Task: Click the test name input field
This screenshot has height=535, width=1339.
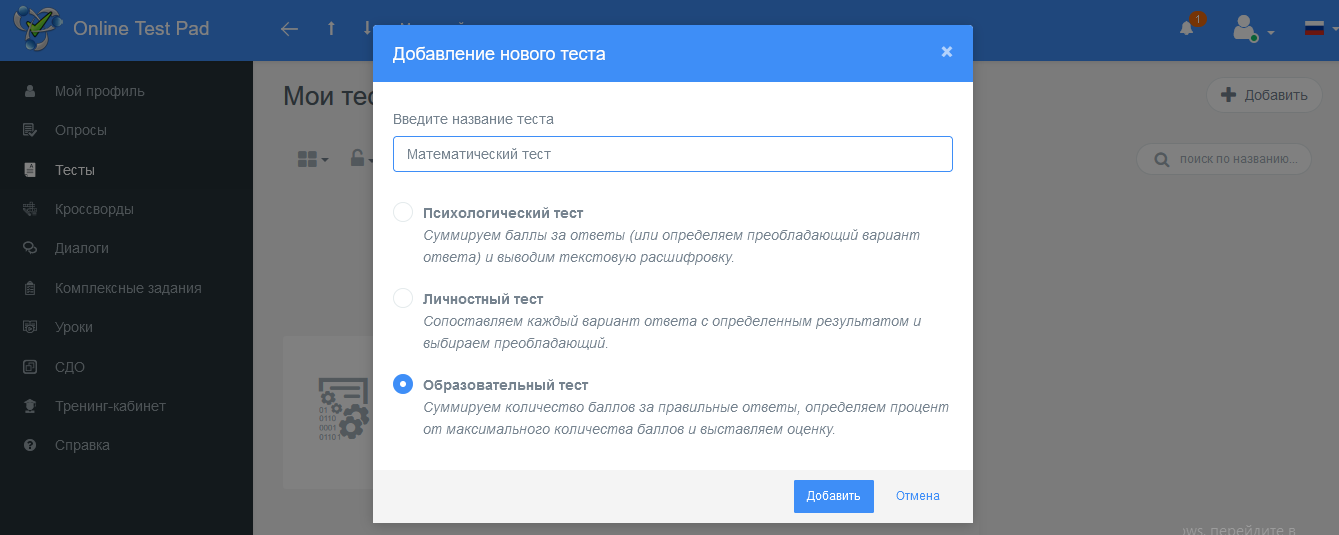Action: [x=672, y=154]
